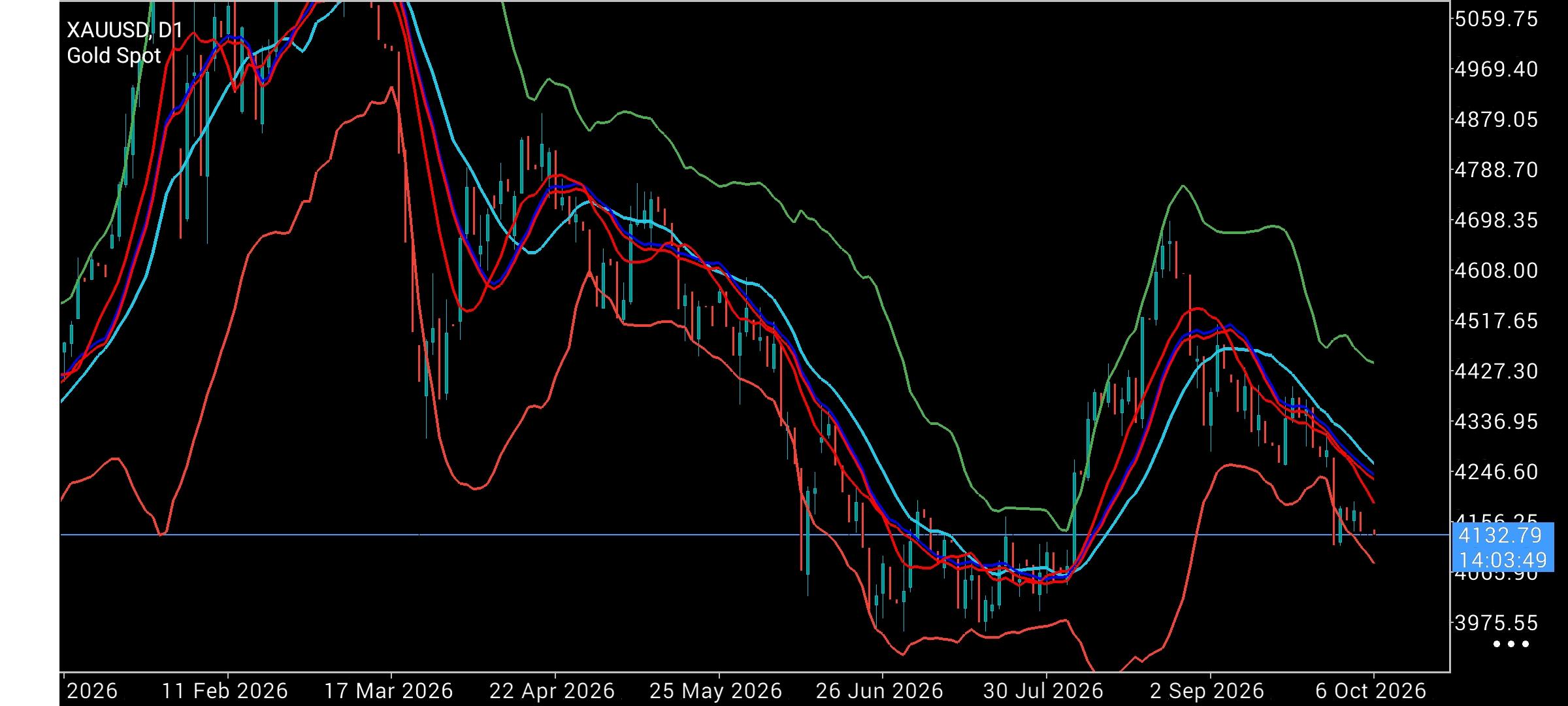Click the 3975.55 price level
The width and height of the screenshot is (1568, 706).
click(x=1496, y=623)
